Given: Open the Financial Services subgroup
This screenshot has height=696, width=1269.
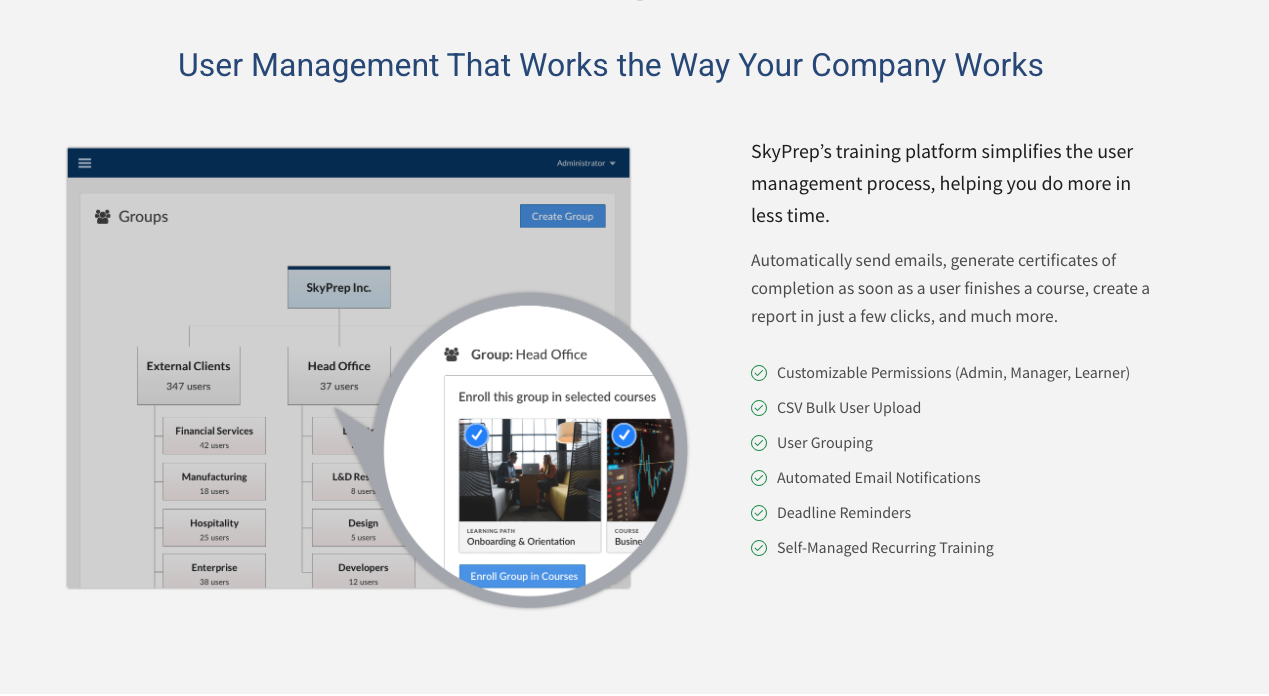Looking at the screenshot, I should 214,436.
